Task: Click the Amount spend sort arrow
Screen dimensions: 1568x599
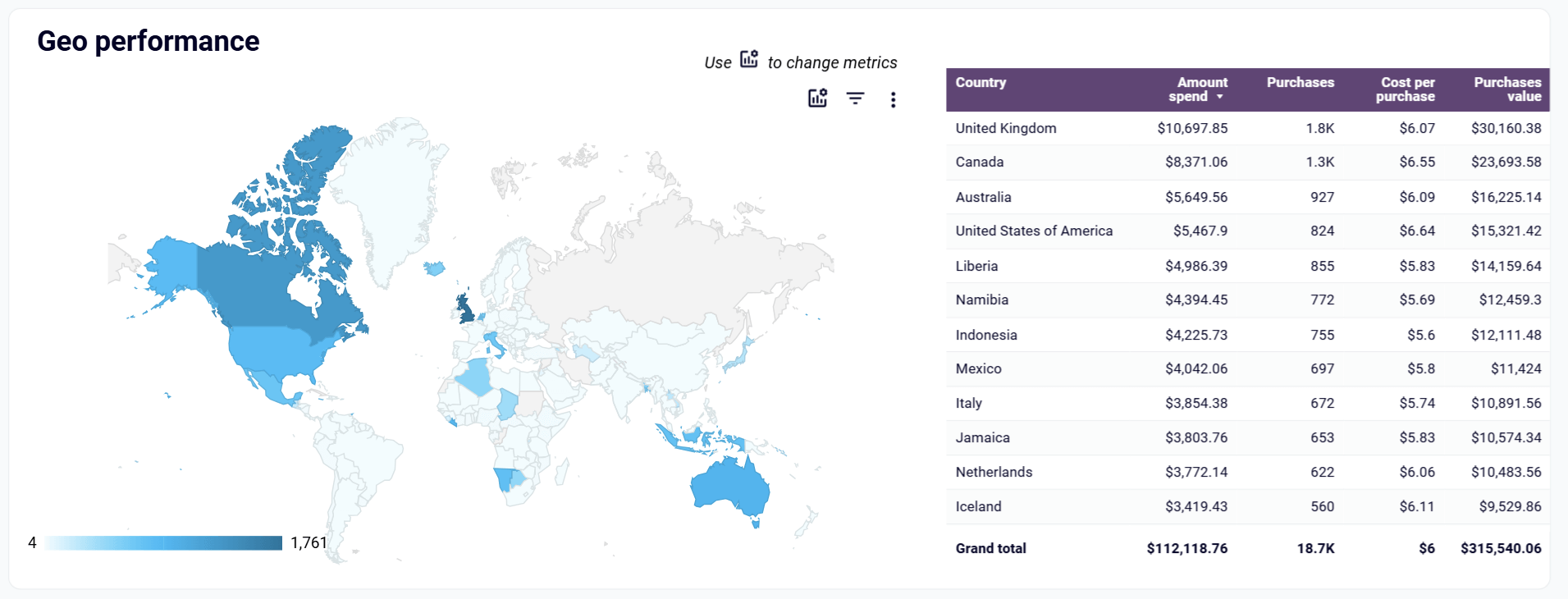Action: (x=1219, y=97)
